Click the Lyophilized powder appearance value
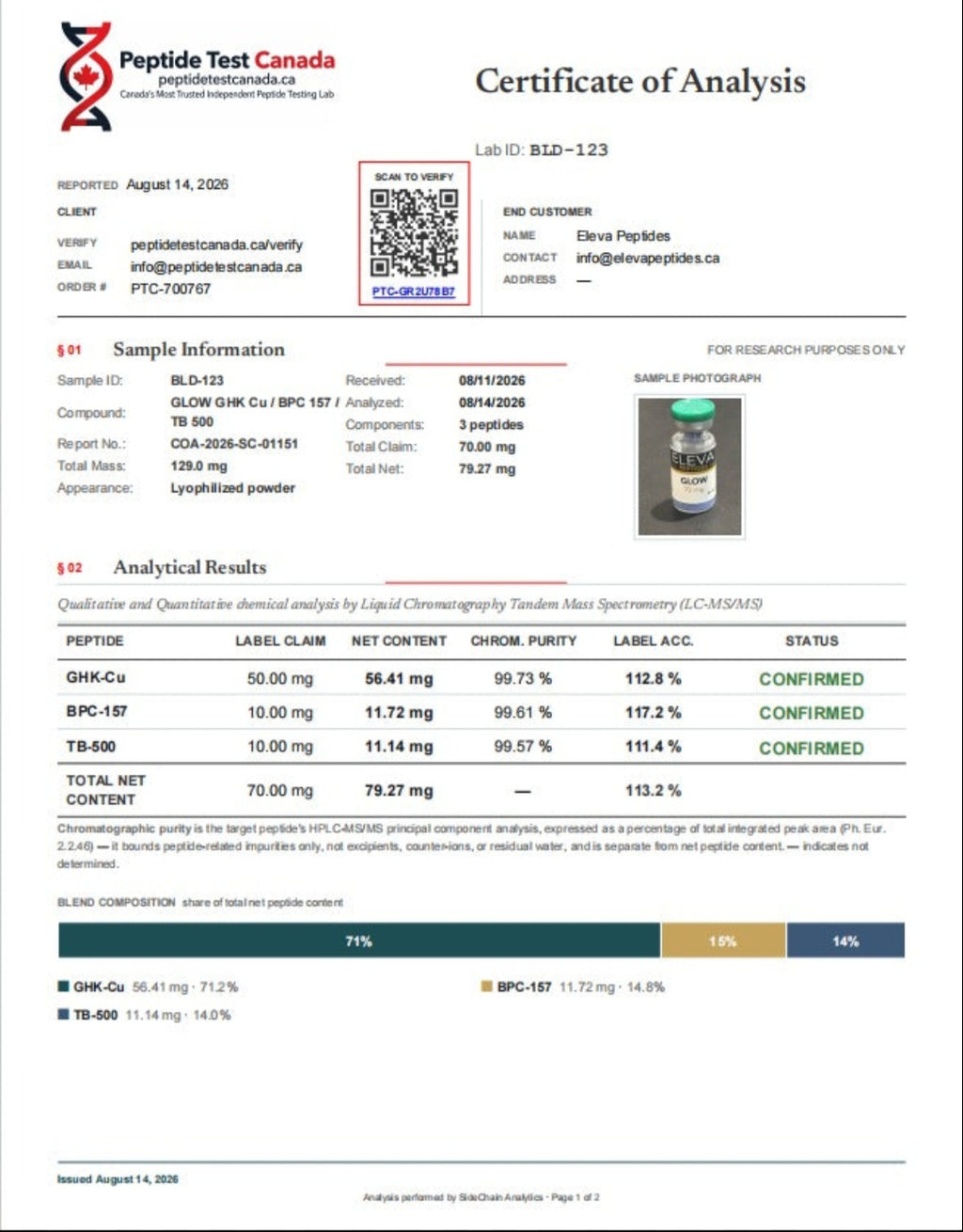Image resolution: width=963 pixels, height=1232 pixels. coord(232,488)
